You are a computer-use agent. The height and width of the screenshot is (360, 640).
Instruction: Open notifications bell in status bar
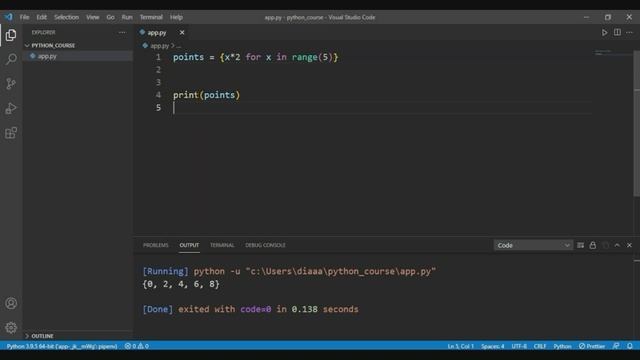pos(630,346)
